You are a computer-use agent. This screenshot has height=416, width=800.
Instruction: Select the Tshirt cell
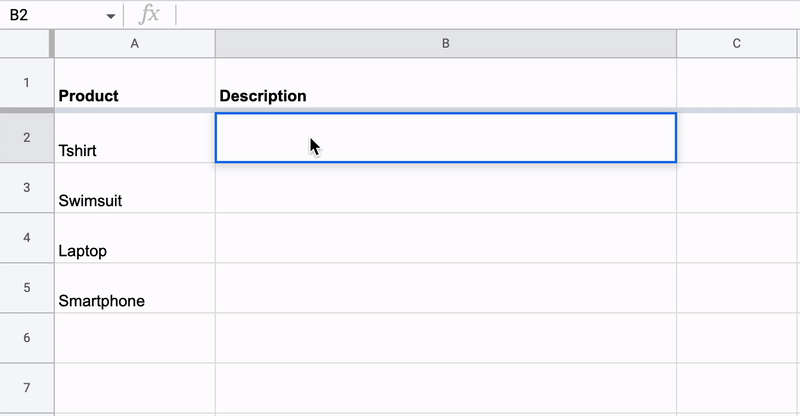tap(135, 138)
